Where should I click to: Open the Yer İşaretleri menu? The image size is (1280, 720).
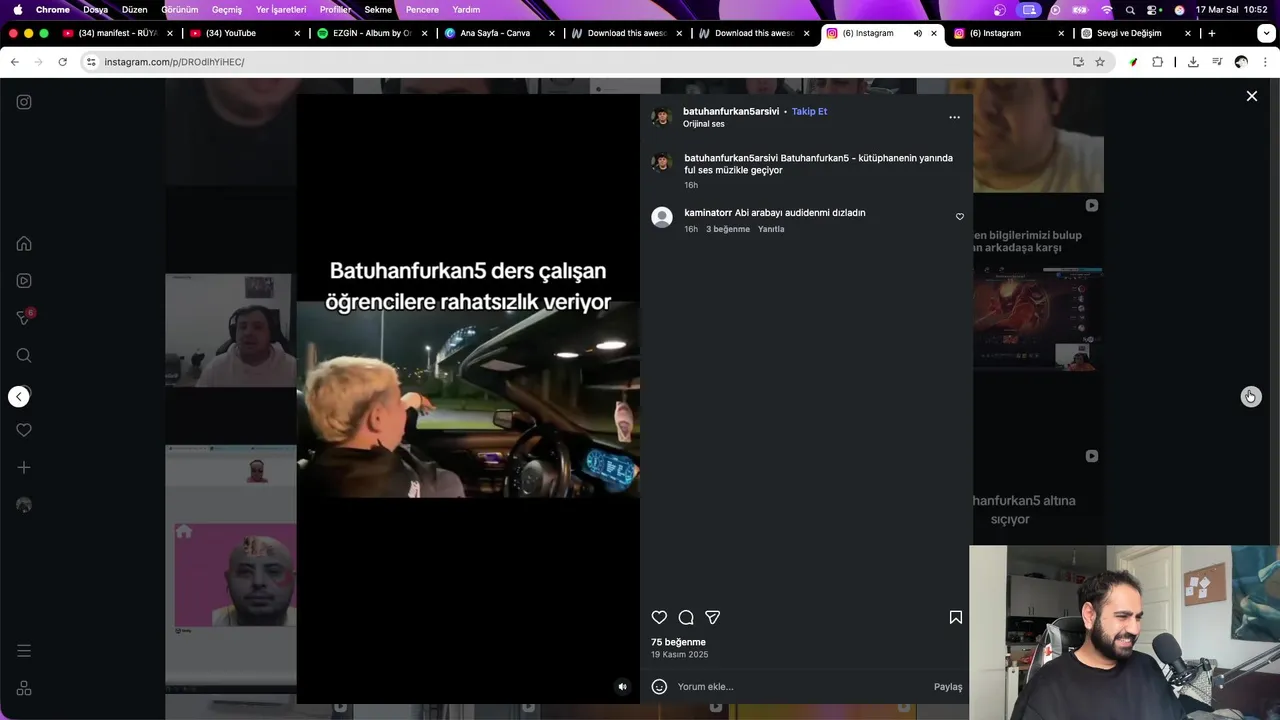pos(281,10)
